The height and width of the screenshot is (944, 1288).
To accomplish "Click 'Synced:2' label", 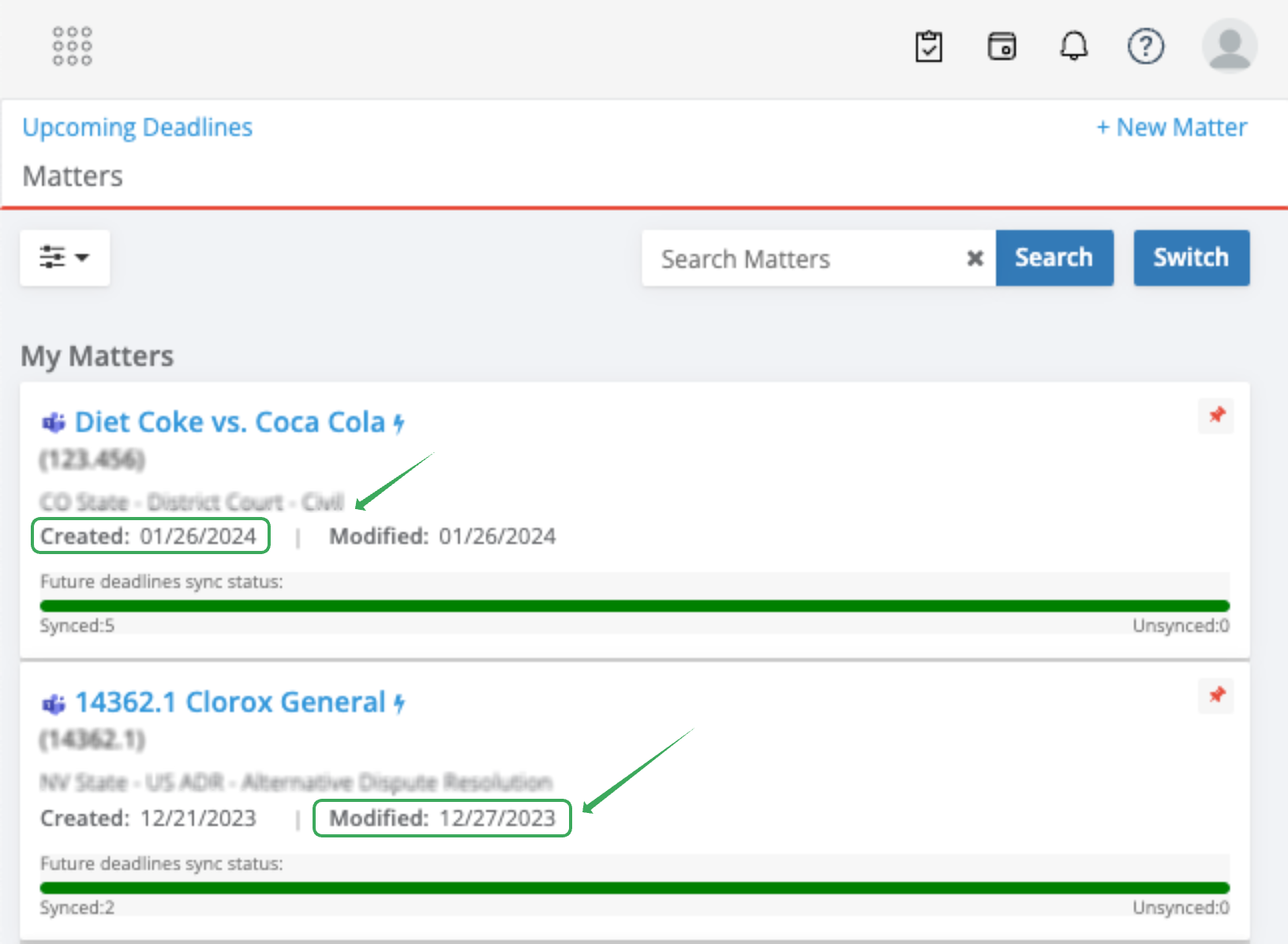I will click(77, 908).
